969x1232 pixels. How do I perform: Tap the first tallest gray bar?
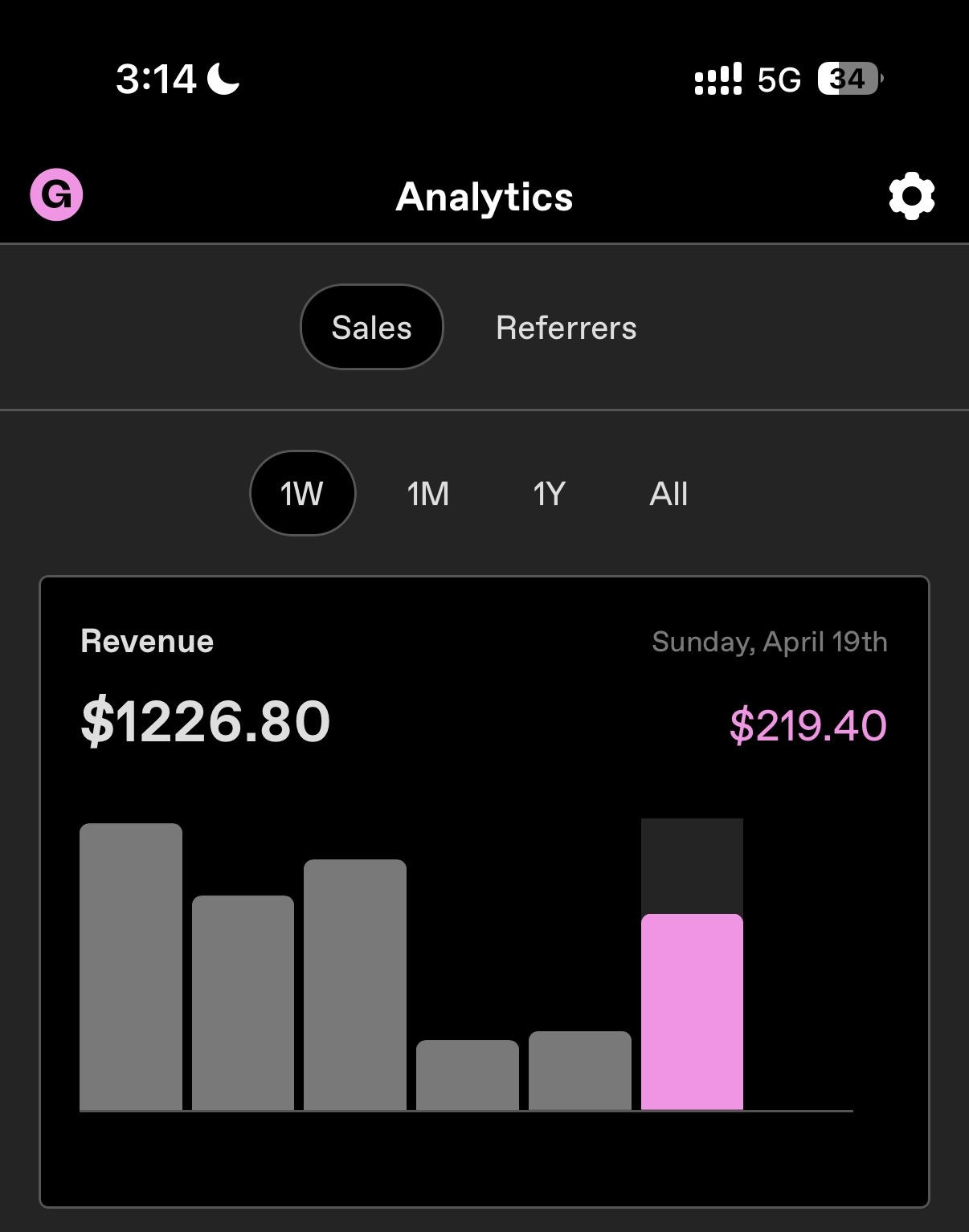coord(131,967)
